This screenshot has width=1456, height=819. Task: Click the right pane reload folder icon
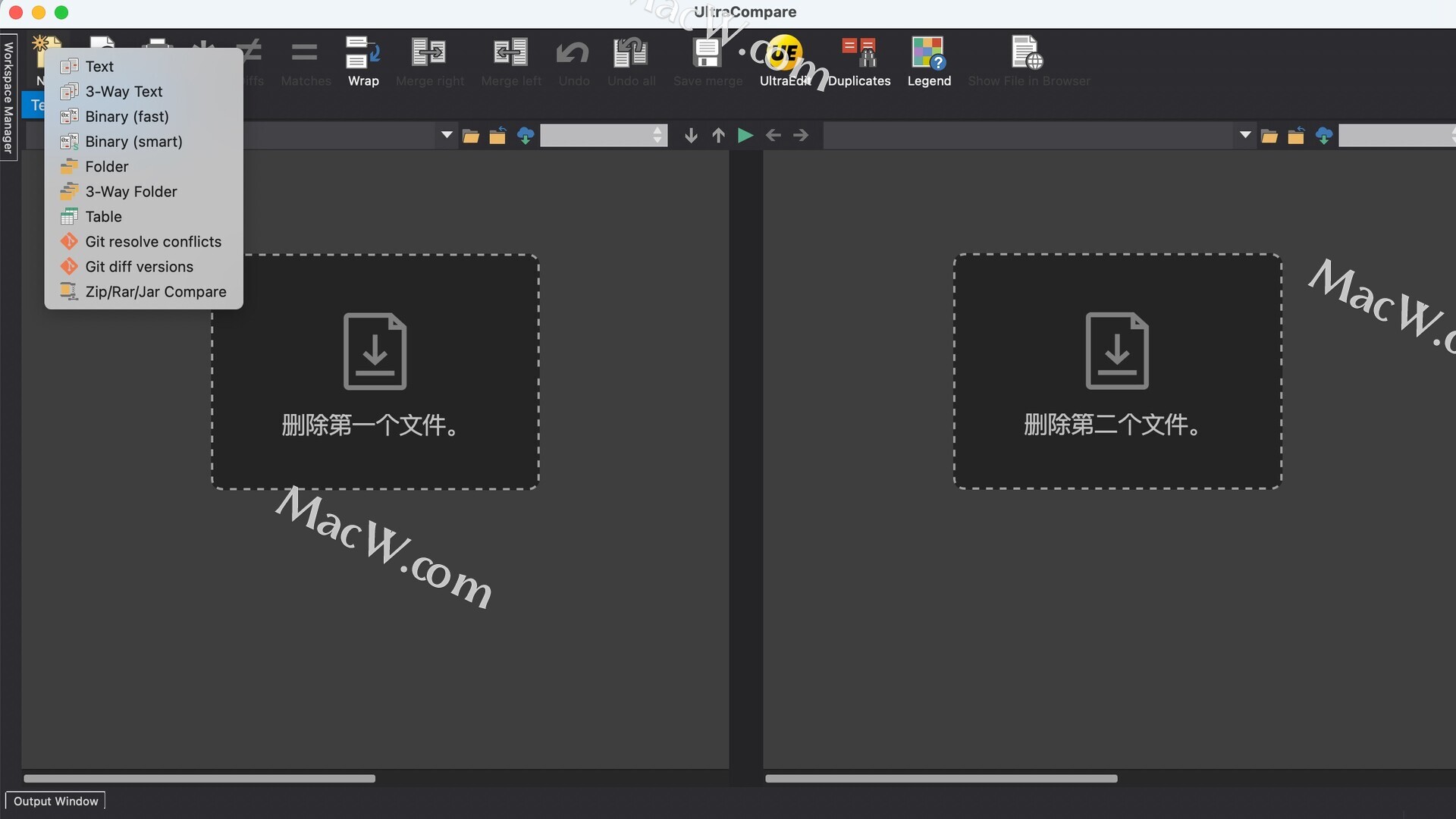(1297, 136)
